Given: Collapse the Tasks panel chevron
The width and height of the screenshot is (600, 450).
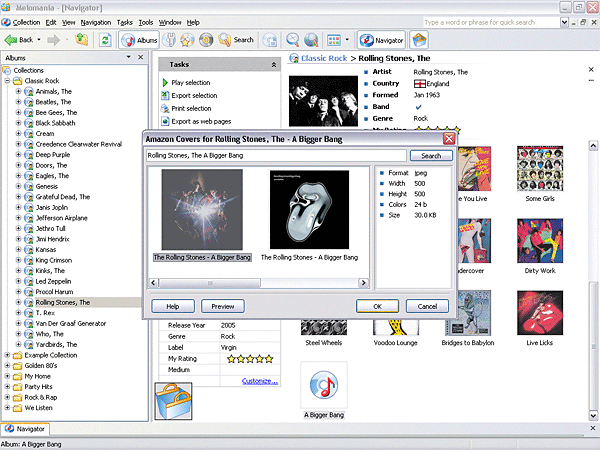Looking at the screenshot, I should click(x=274, y=63).
